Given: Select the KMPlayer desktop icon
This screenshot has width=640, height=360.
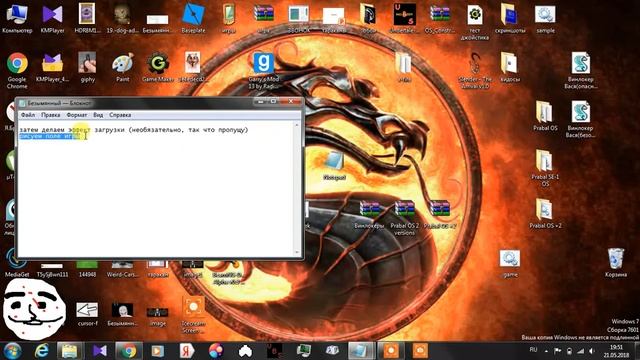Looking at the screenshot, I should tap(53, 18).
